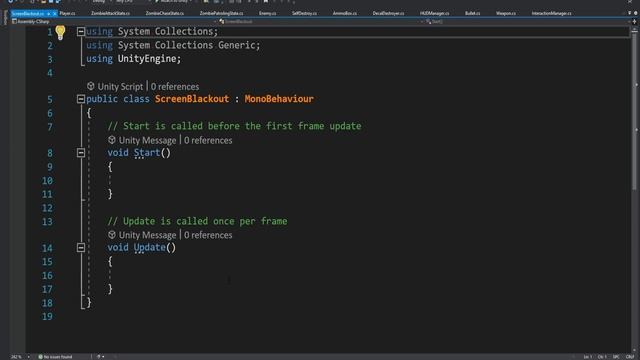Screen dimensions: 640x360
Task: Click Unity Message label above Start
Action: pos(147,140)
